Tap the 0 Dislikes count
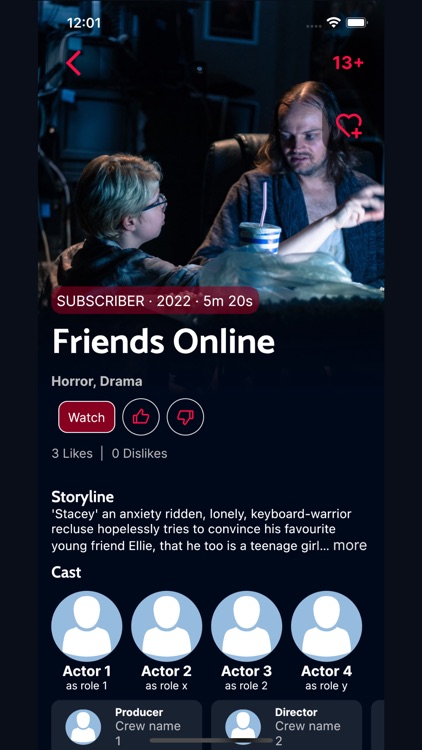The height and width of the screenshot is (750, 422). click(139, 453)
